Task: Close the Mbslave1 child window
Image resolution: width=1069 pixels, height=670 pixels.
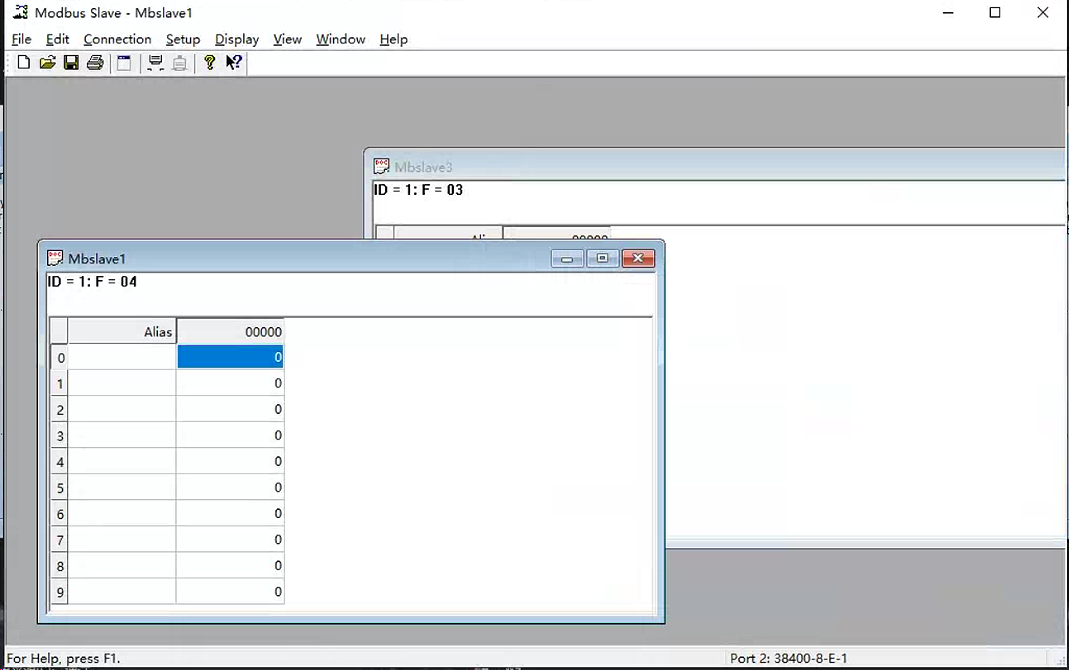Action: pyautogui.click(x=638, y=258)
